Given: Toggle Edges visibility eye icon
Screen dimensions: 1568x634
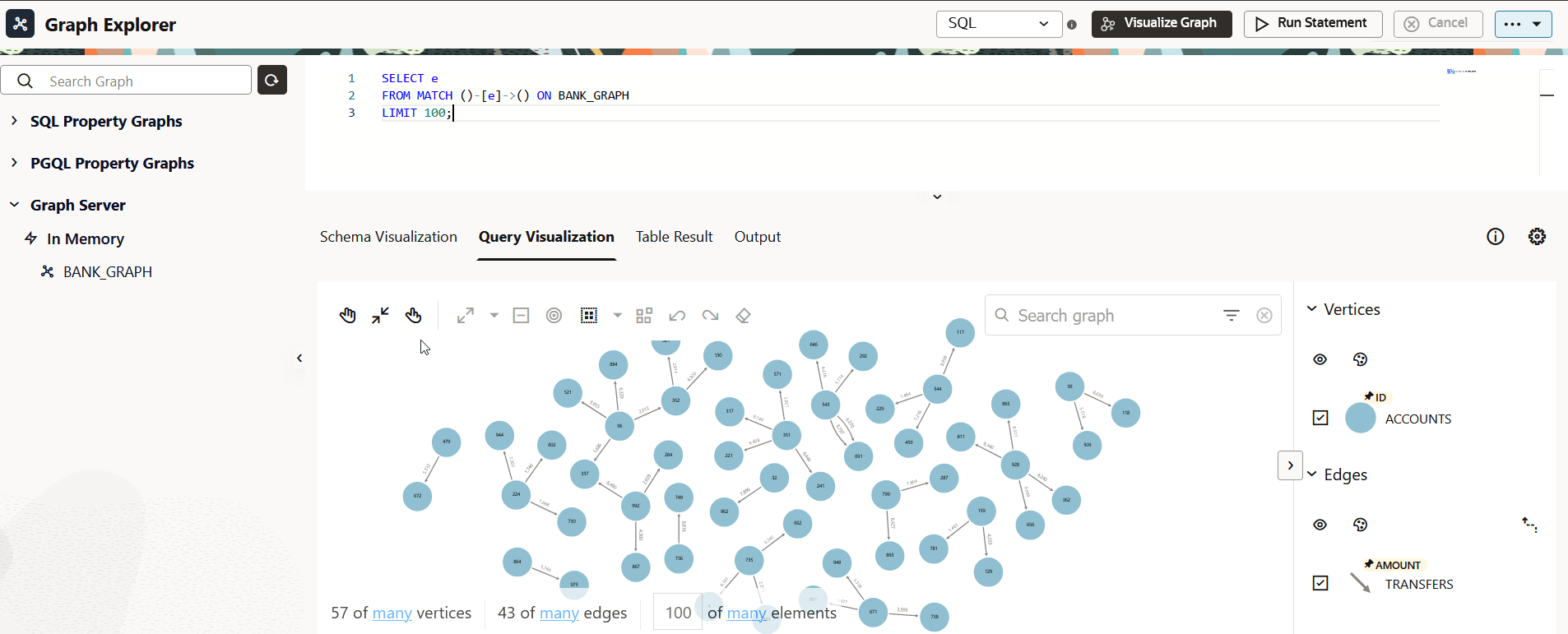Looking at the screenshot, I should coord(1320,525).
